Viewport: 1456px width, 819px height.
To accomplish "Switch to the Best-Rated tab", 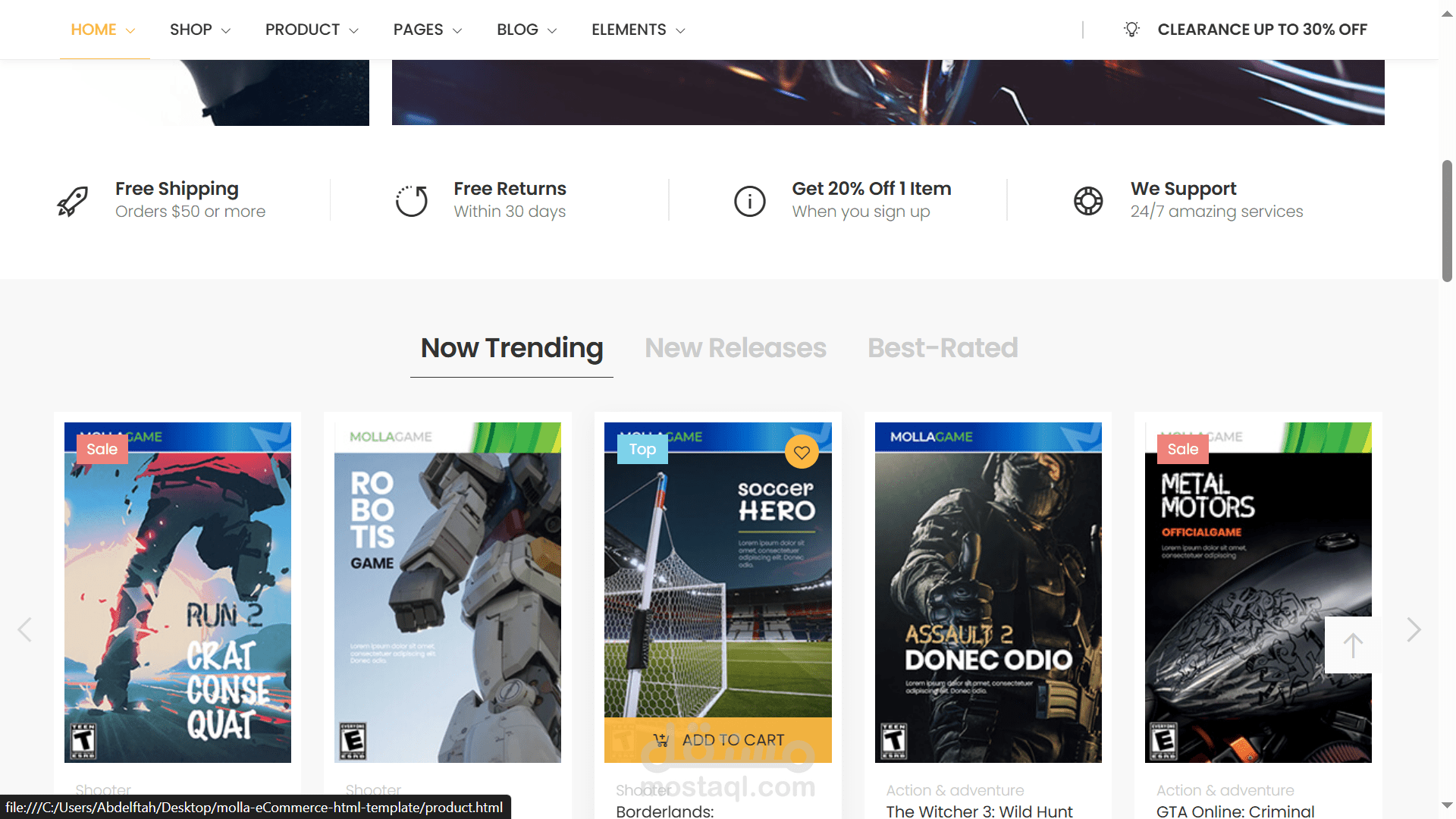I will (x=943, y=348).
